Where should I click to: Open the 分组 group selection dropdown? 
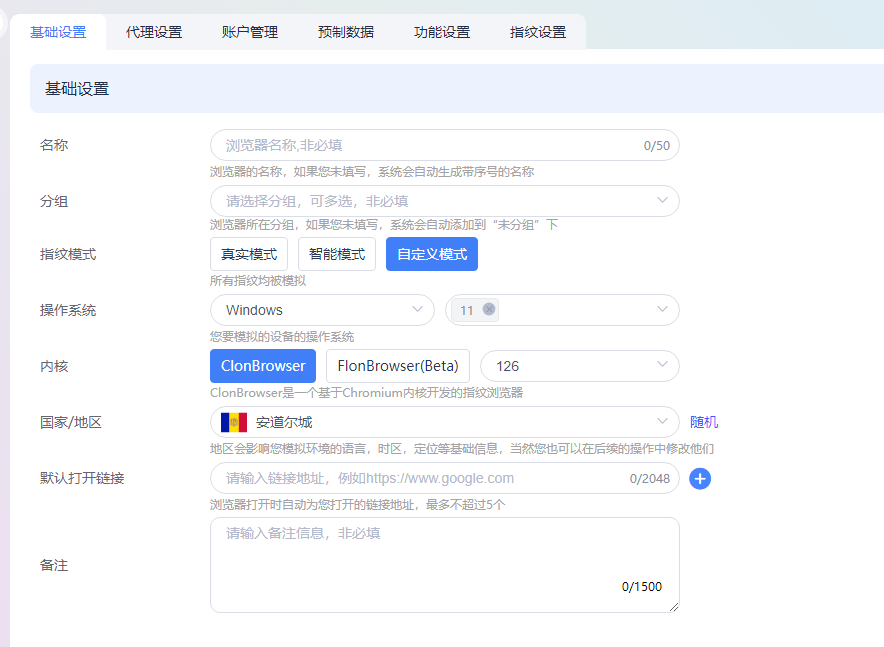[444, 201]
